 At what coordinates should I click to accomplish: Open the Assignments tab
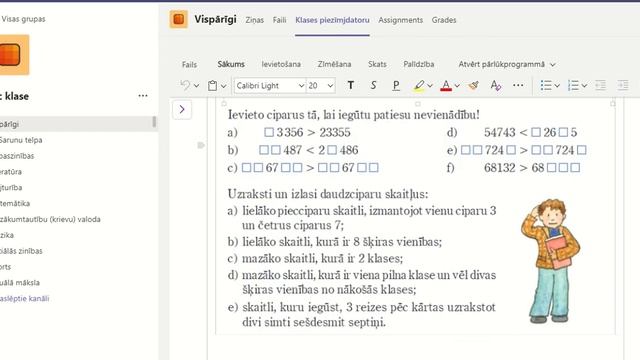[400, 20]
